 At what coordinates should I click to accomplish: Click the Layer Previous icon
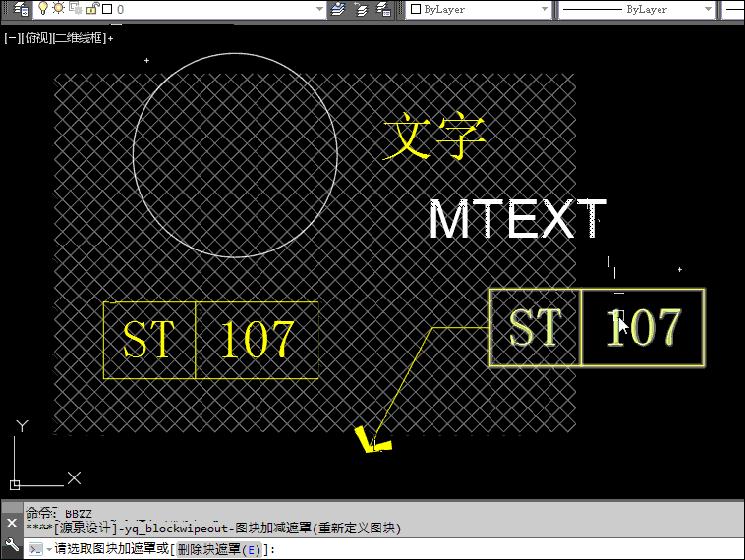coord(361,9)
